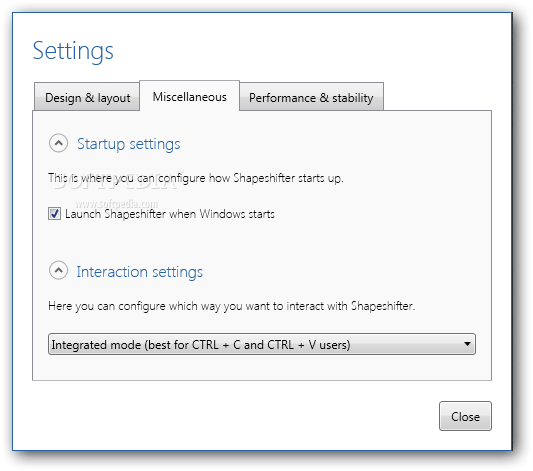Click the Integrated mode combo box text
This screenshot has height=471, width=533.
201,345
